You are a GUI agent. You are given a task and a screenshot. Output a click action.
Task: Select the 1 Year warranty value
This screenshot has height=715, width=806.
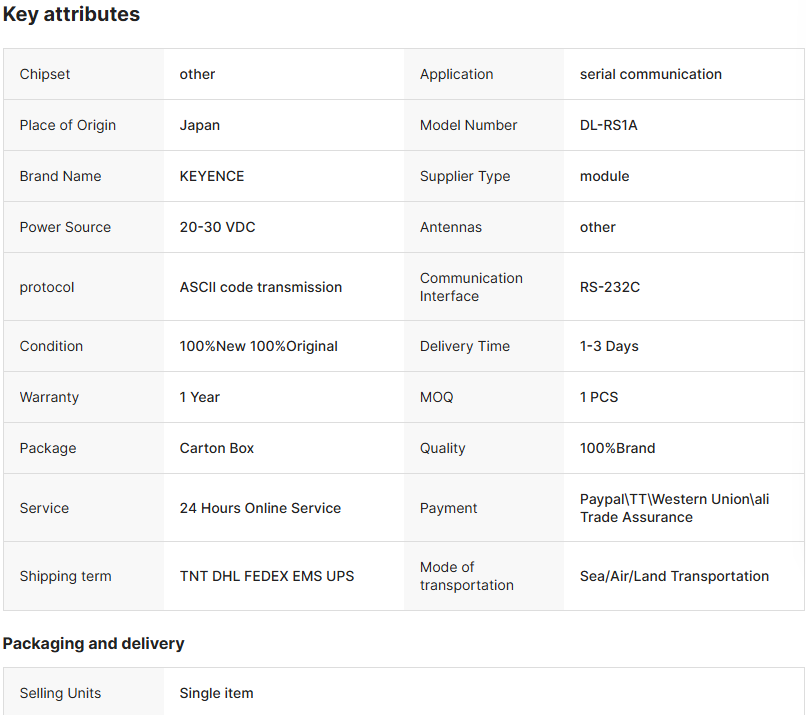click(200, 397)
